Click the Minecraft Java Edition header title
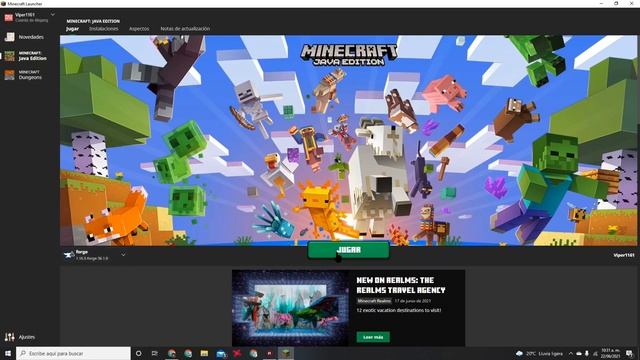 [x=93, y=21]
